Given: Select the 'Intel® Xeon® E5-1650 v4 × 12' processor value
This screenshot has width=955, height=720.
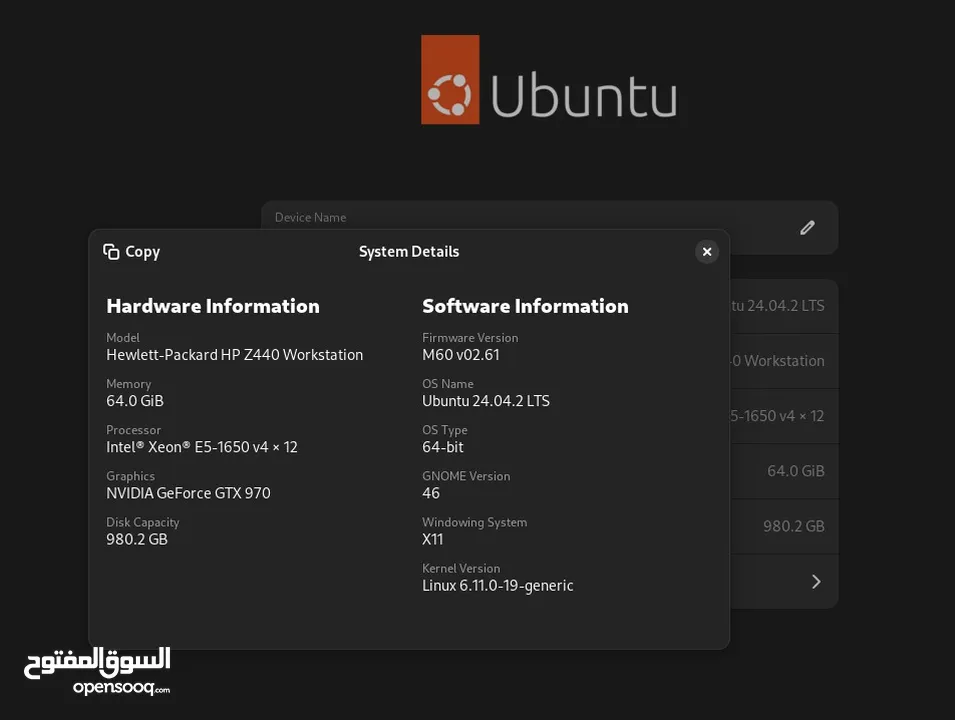Looking at the screenshot, I should (x=202, y=447).
